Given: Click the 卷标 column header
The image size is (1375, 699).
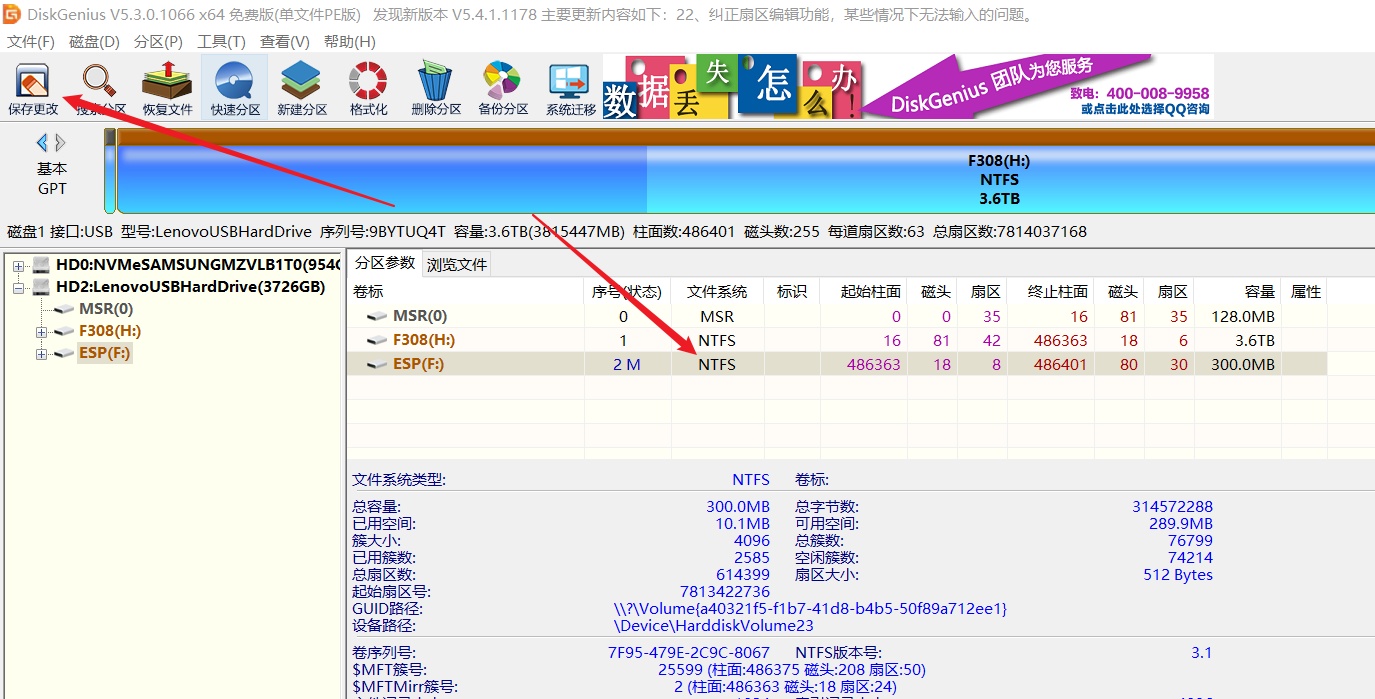Looking at the screenshot, I should pyautogui.click(x=368, y=292).
